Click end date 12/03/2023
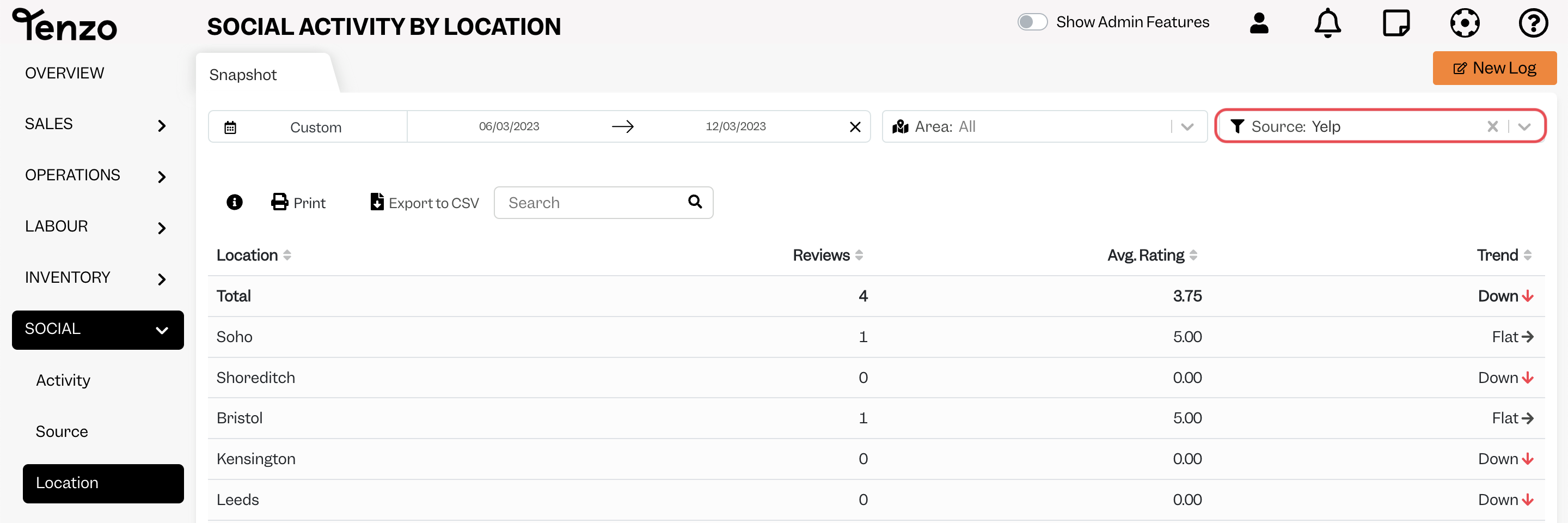This screenshot has height=523, width=1568. (x=736, y=126)
